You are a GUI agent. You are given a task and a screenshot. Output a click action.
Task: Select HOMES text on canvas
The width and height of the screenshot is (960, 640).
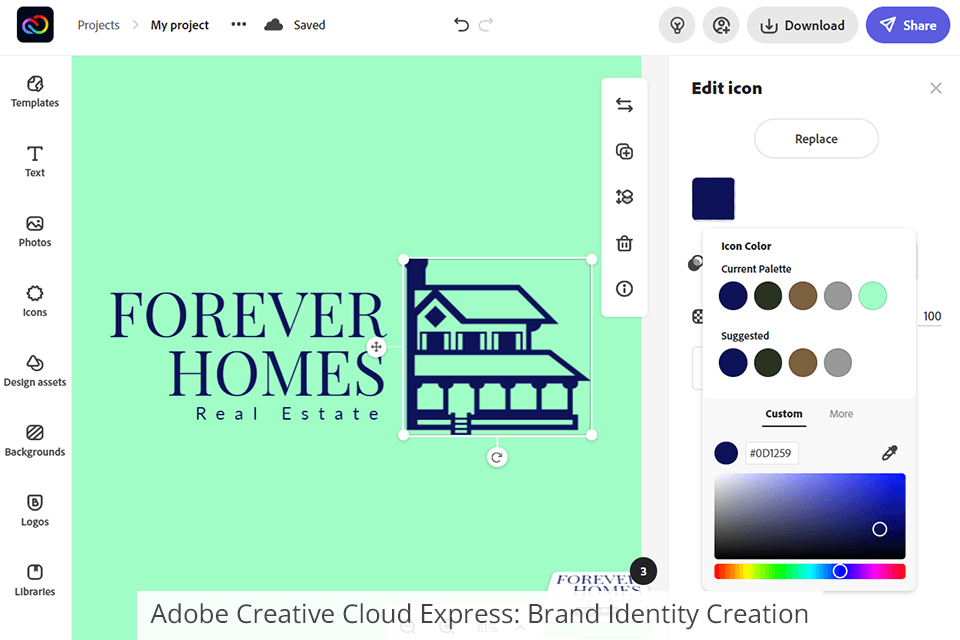[277, 373]
